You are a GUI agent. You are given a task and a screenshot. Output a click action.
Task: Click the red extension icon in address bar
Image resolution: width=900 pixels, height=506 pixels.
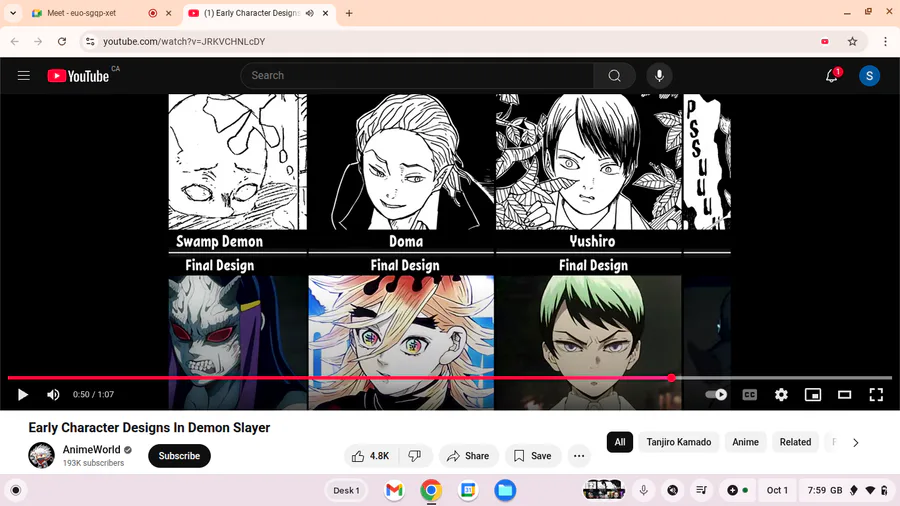825,41
